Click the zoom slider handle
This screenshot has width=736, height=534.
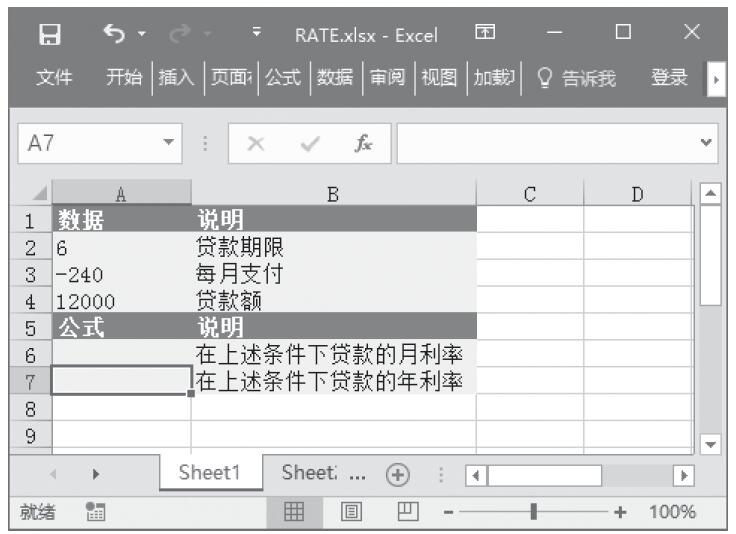coord(534,512)
